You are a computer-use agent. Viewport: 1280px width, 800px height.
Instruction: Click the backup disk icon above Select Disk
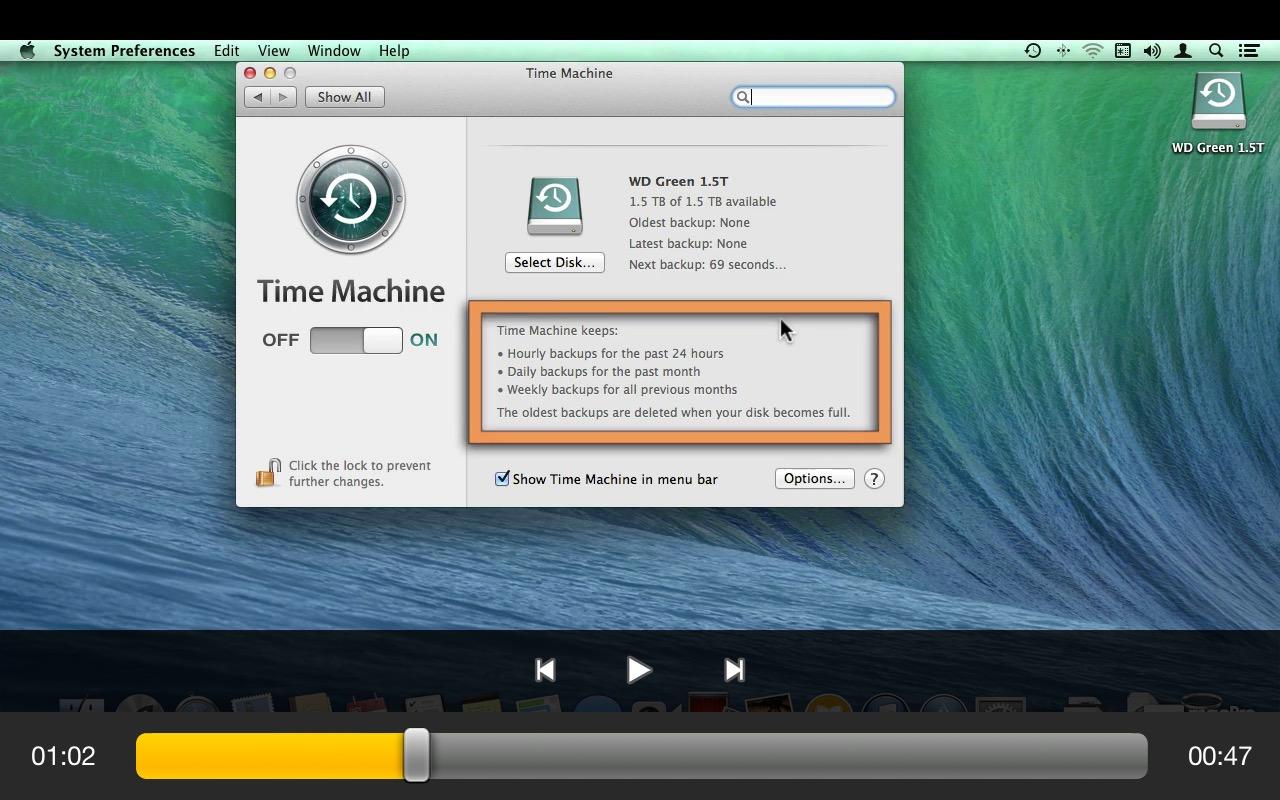tap(554, 206)
